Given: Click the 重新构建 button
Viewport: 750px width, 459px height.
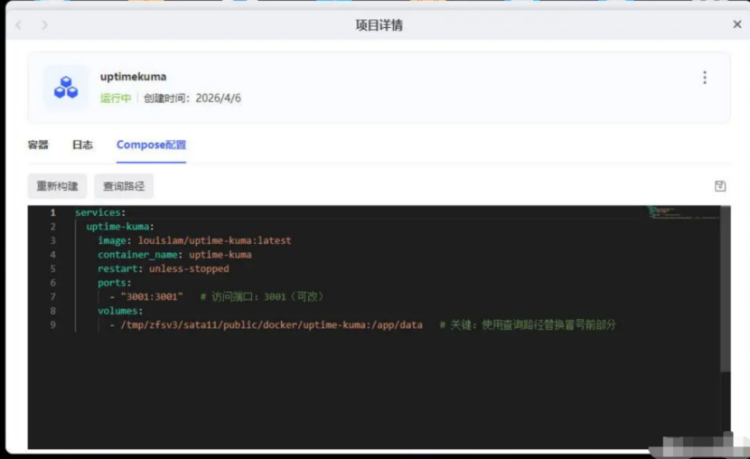Looking at the screenshot, I should tap(57, 186).
